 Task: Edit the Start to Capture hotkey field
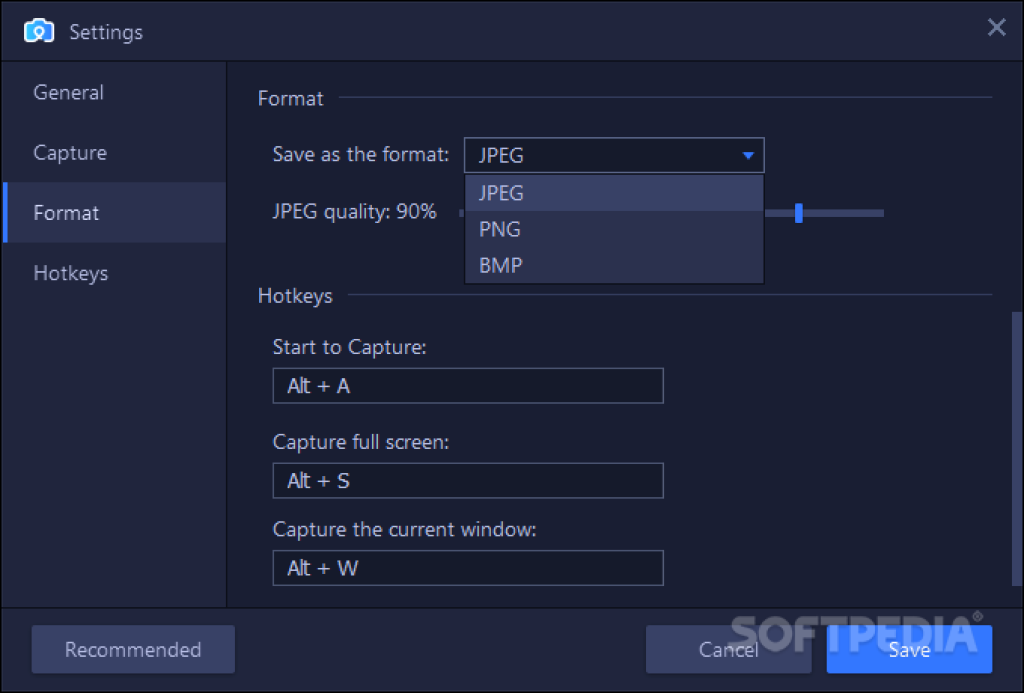(468, 386)
